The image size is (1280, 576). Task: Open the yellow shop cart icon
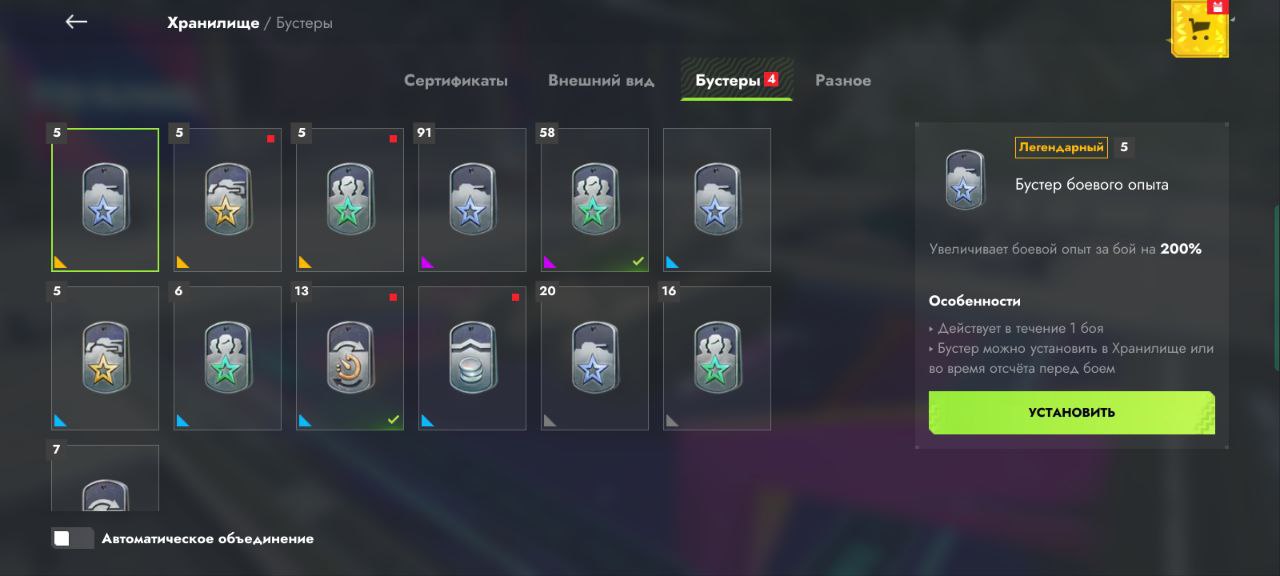click(x=1200, y=27)
